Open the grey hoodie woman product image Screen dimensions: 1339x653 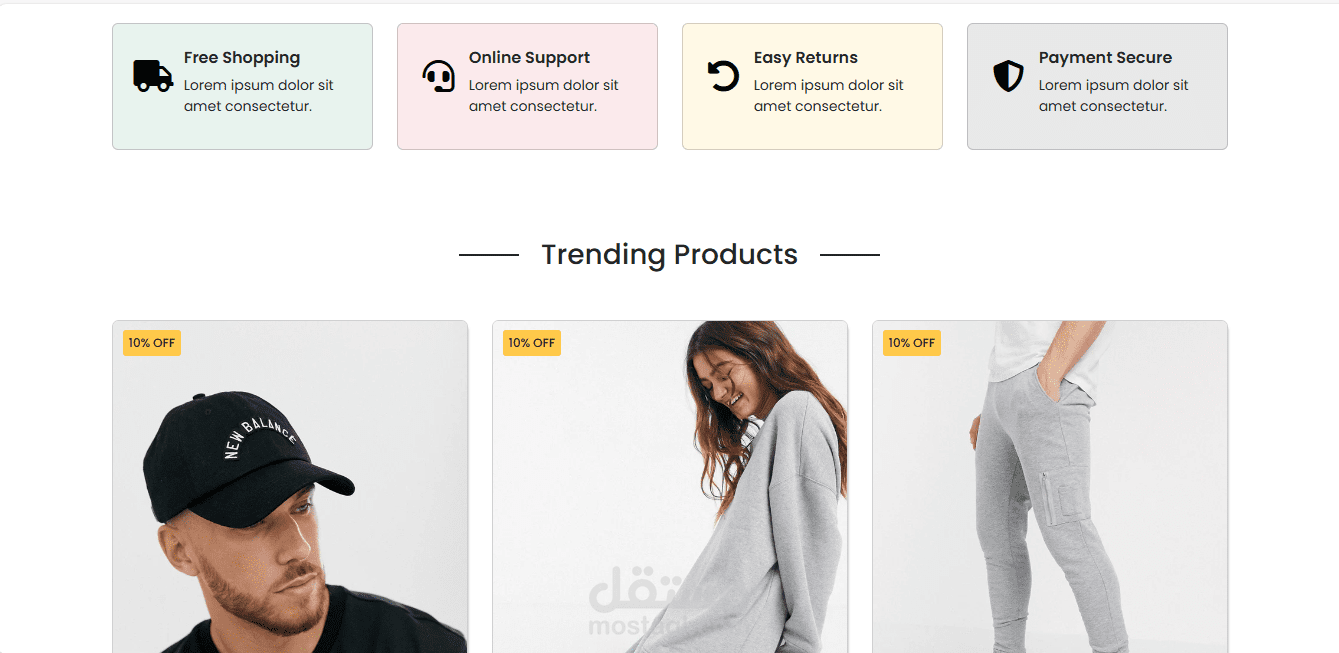[x=670, y=487]
